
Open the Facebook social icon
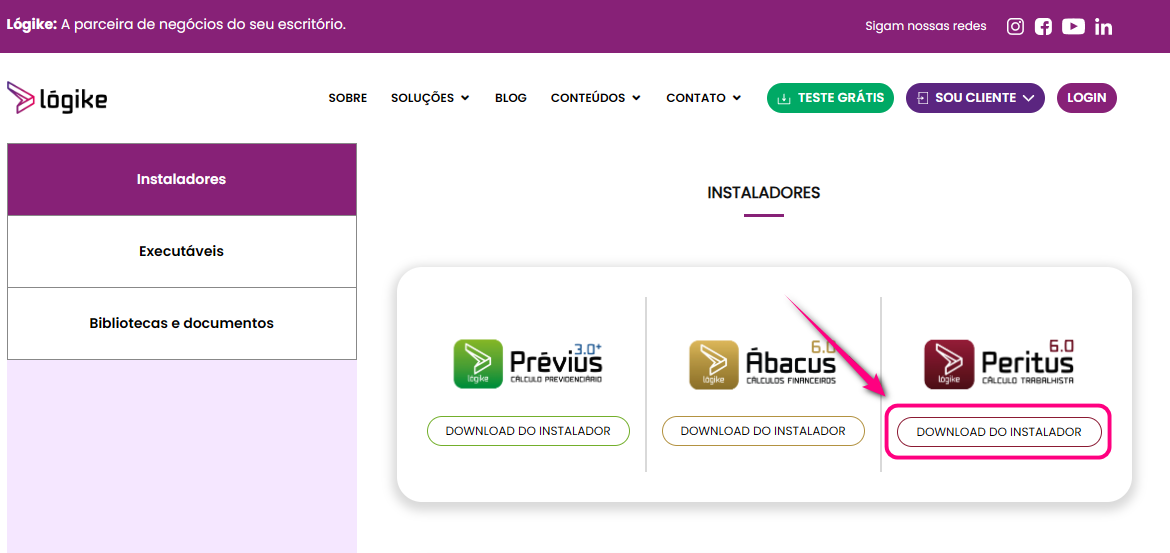(1043, 27)
